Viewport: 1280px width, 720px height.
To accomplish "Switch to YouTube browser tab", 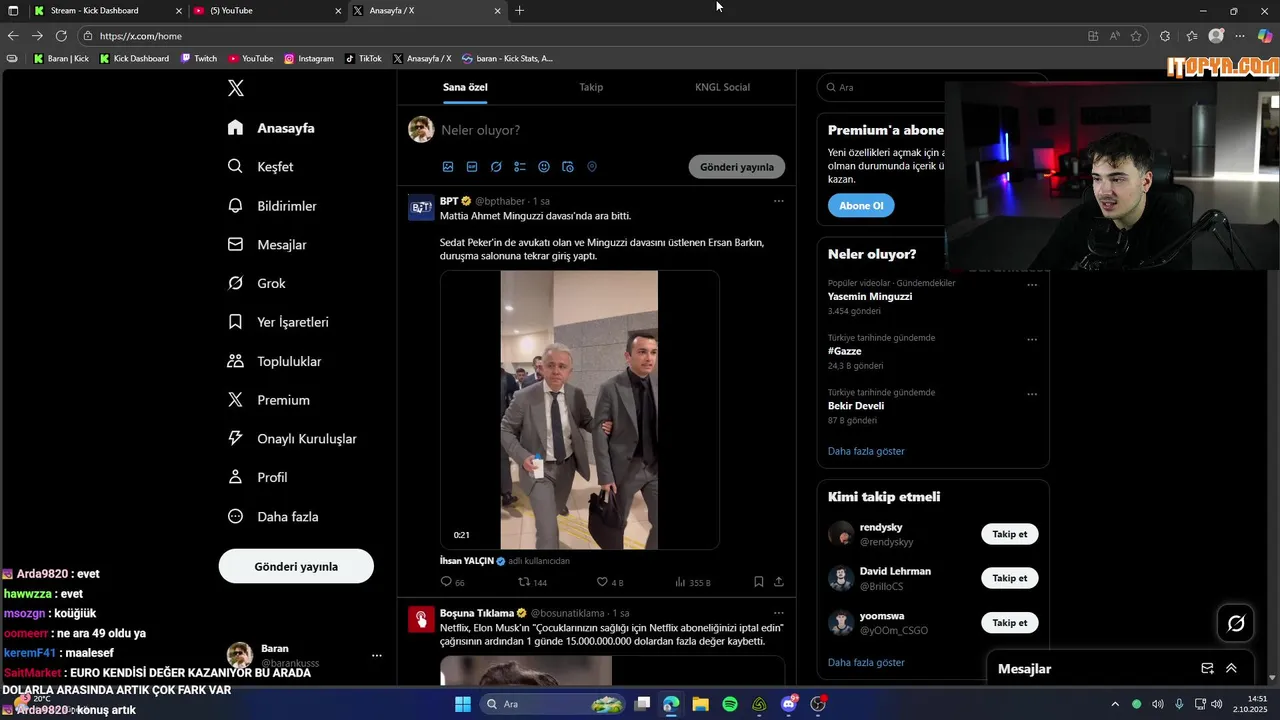I will (267, 11).
